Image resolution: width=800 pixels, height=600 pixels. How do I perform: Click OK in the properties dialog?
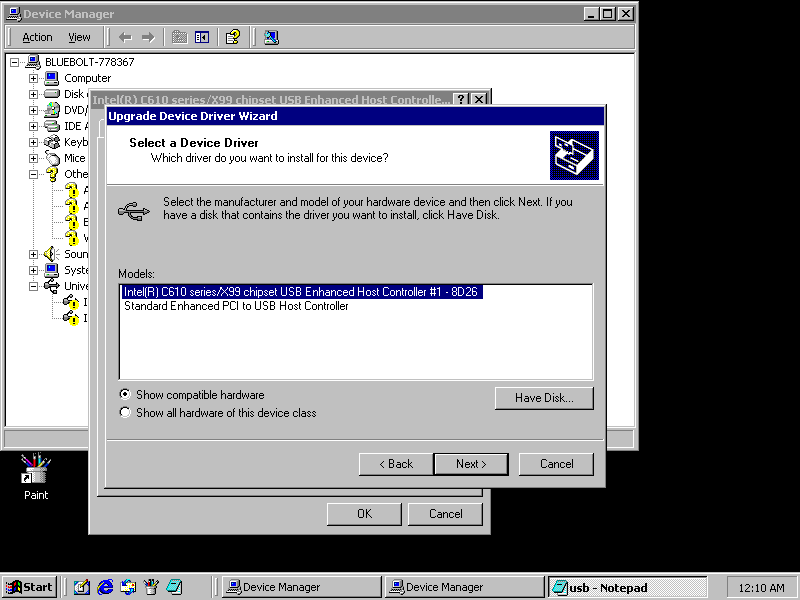(364, 514)
